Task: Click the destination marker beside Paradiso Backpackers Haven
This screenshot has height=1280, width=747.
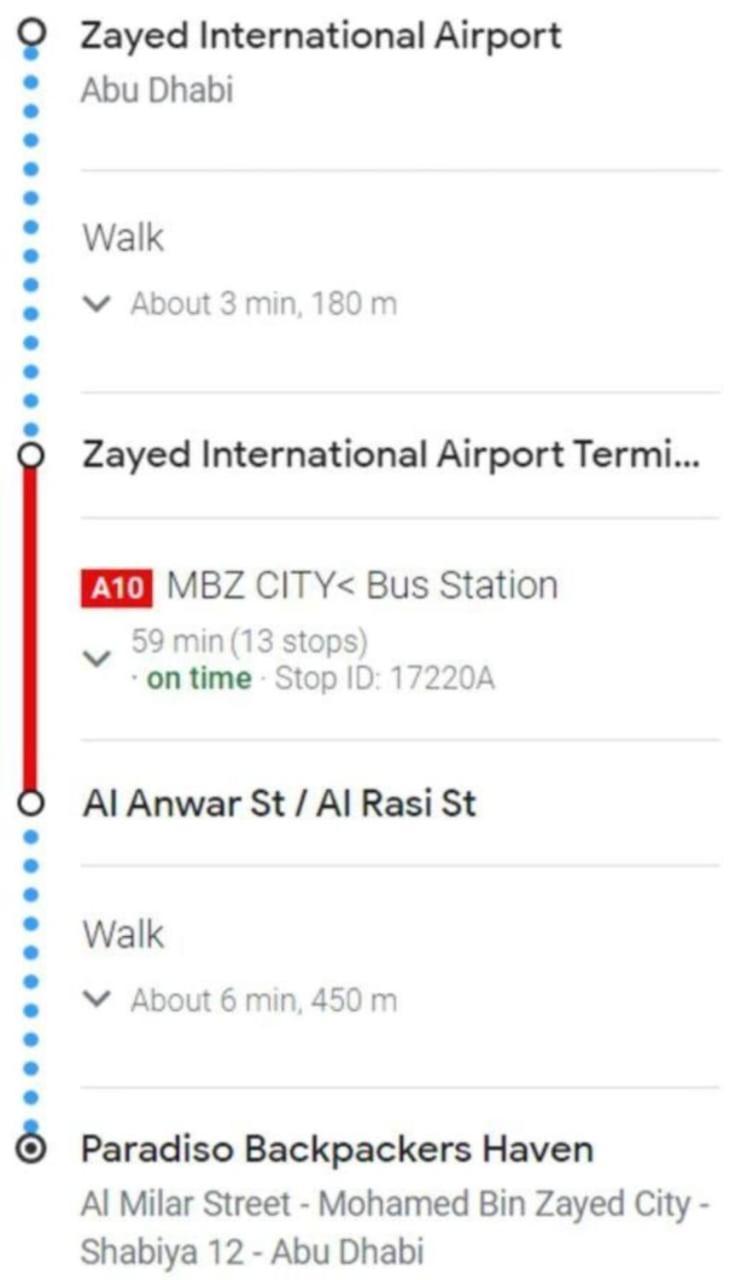Action: [32, 1151]
